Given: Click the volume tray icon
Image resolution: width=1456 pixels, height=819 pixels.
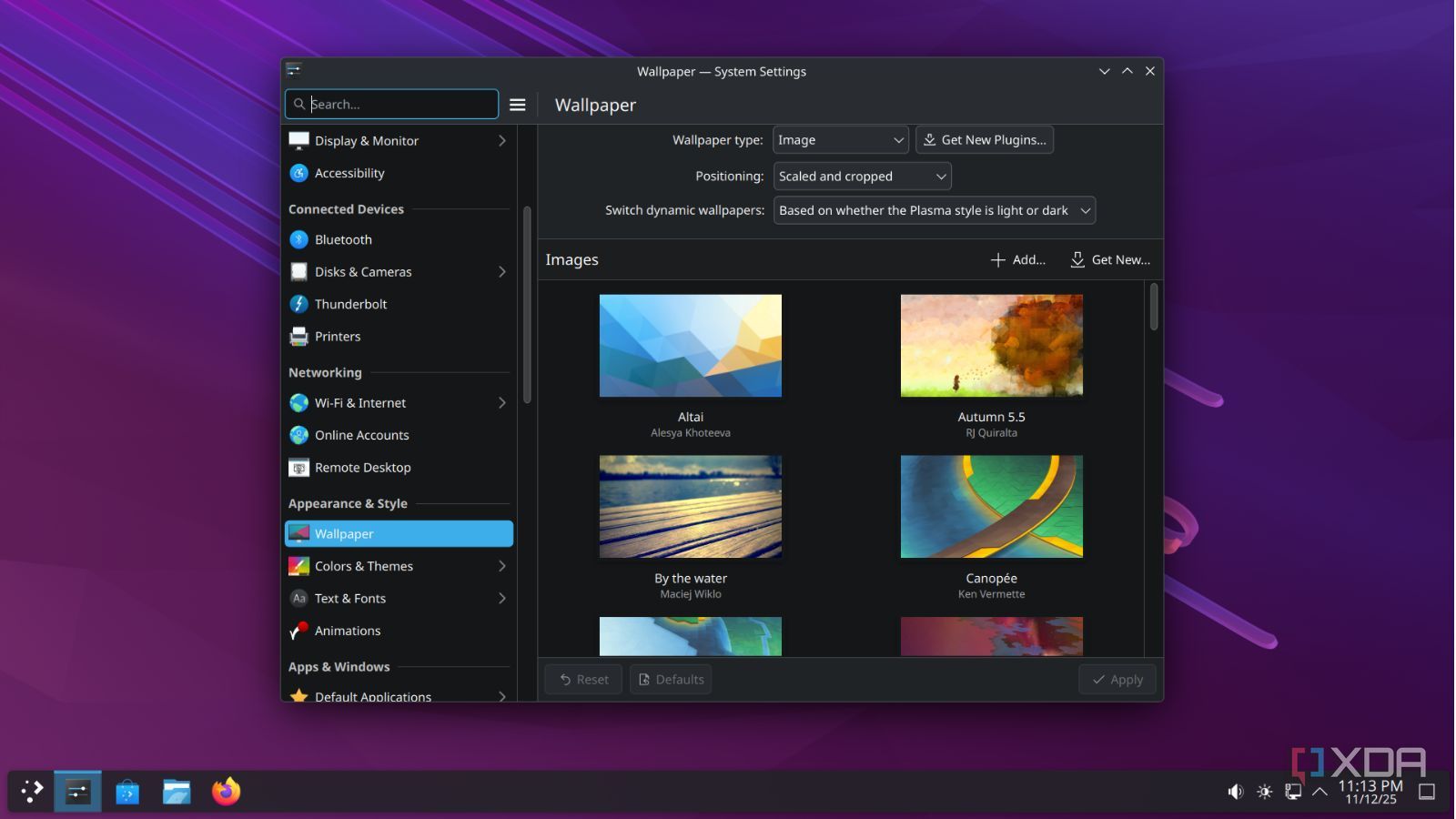Looking at the screenshot, I should [1235, 792].
